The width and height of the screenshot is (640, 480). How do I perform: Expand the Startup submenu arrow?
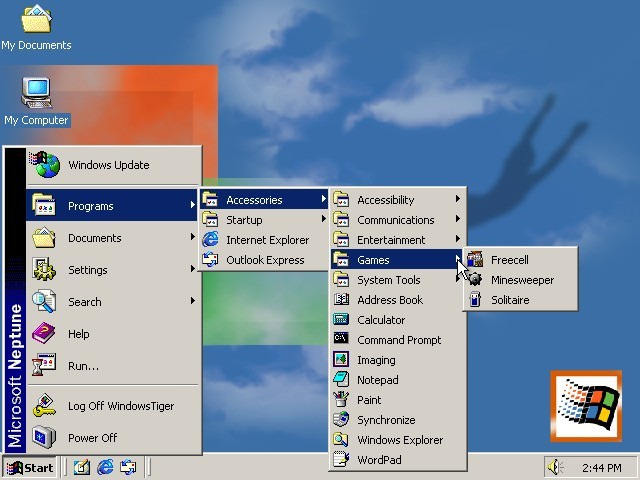point(323,219)
